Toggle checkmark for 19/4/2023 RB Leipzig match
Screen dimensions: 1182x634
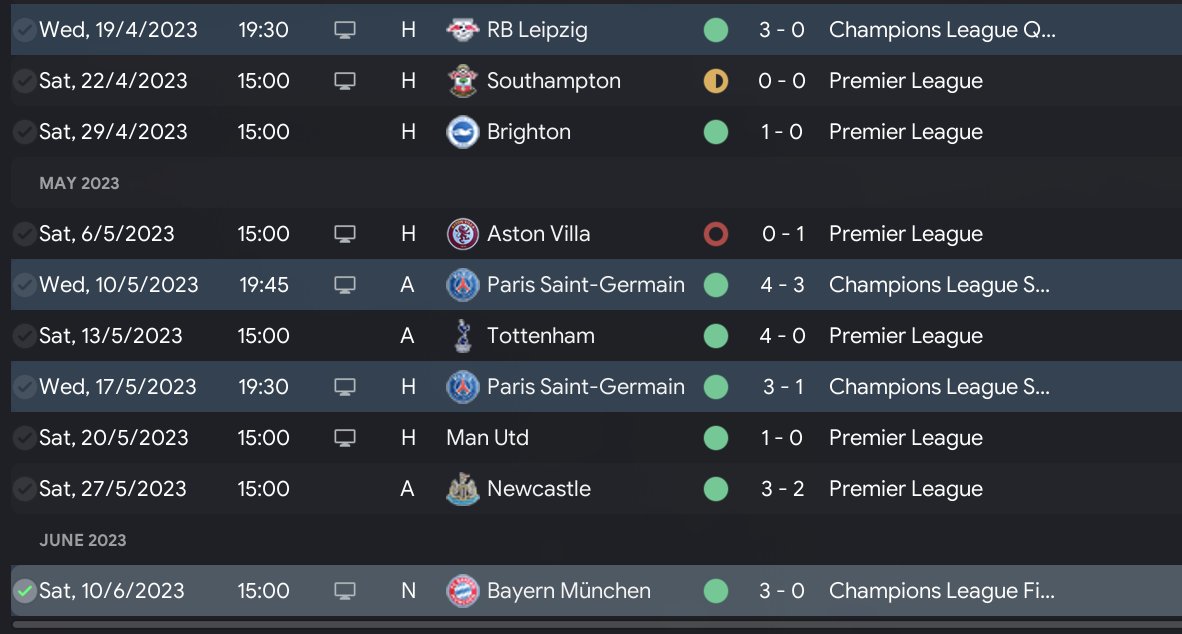[x=24, y=30]
